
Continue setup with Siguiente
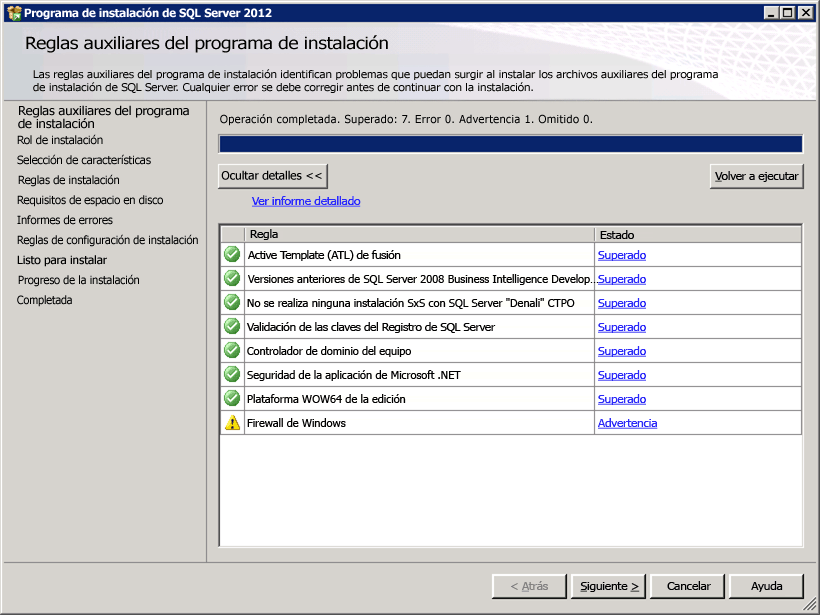pyautogui.click(x=607, y=586)
